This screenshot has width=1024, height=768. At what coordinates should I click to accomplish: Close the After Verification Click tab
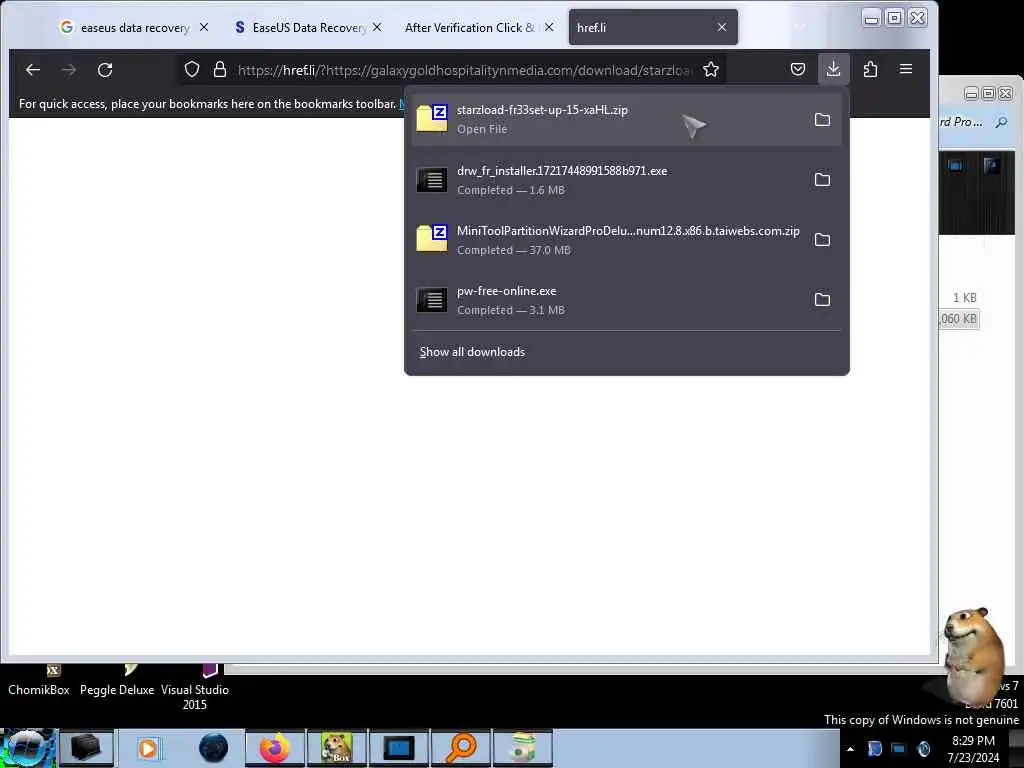(549, 27)
